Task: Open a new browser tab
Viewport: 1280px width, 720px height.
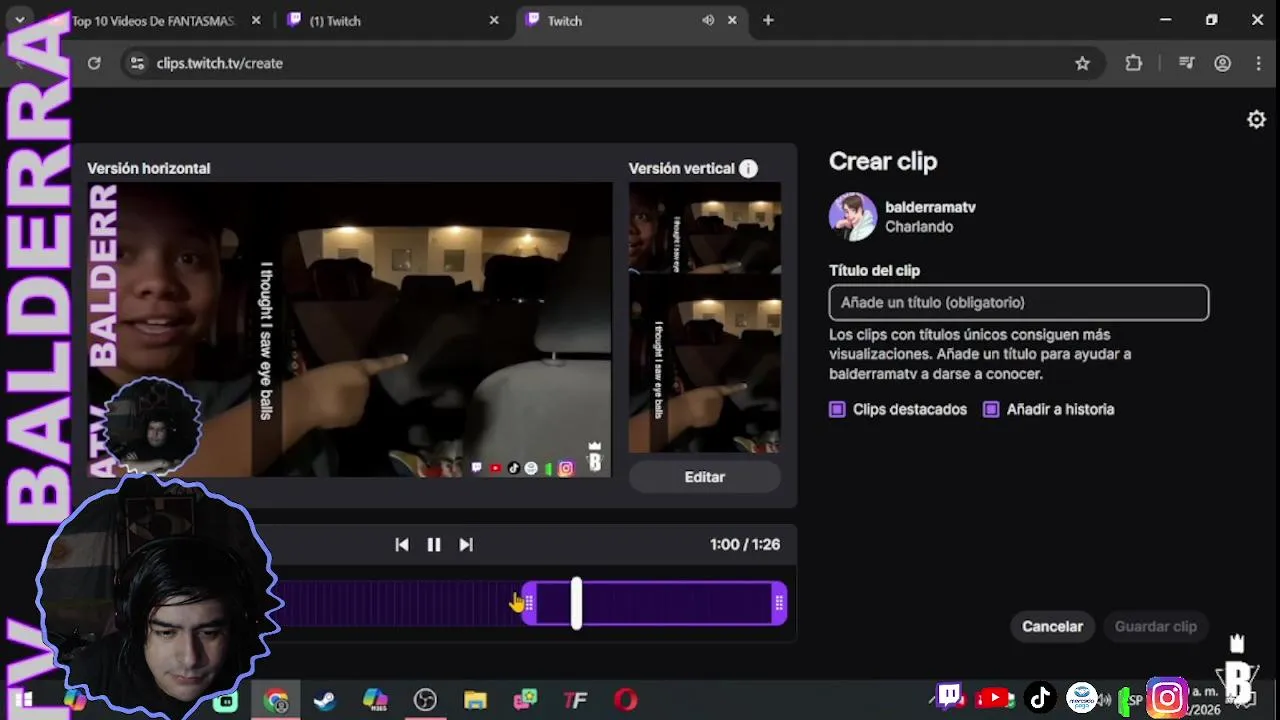Action: pos(768,20)
